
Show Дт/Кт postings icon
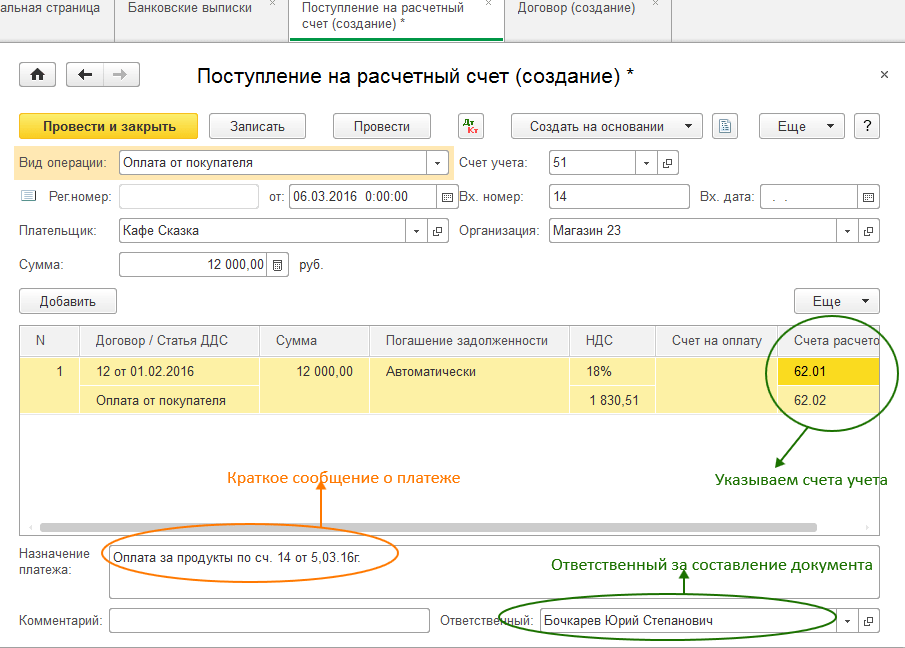(x=471, y=126)
